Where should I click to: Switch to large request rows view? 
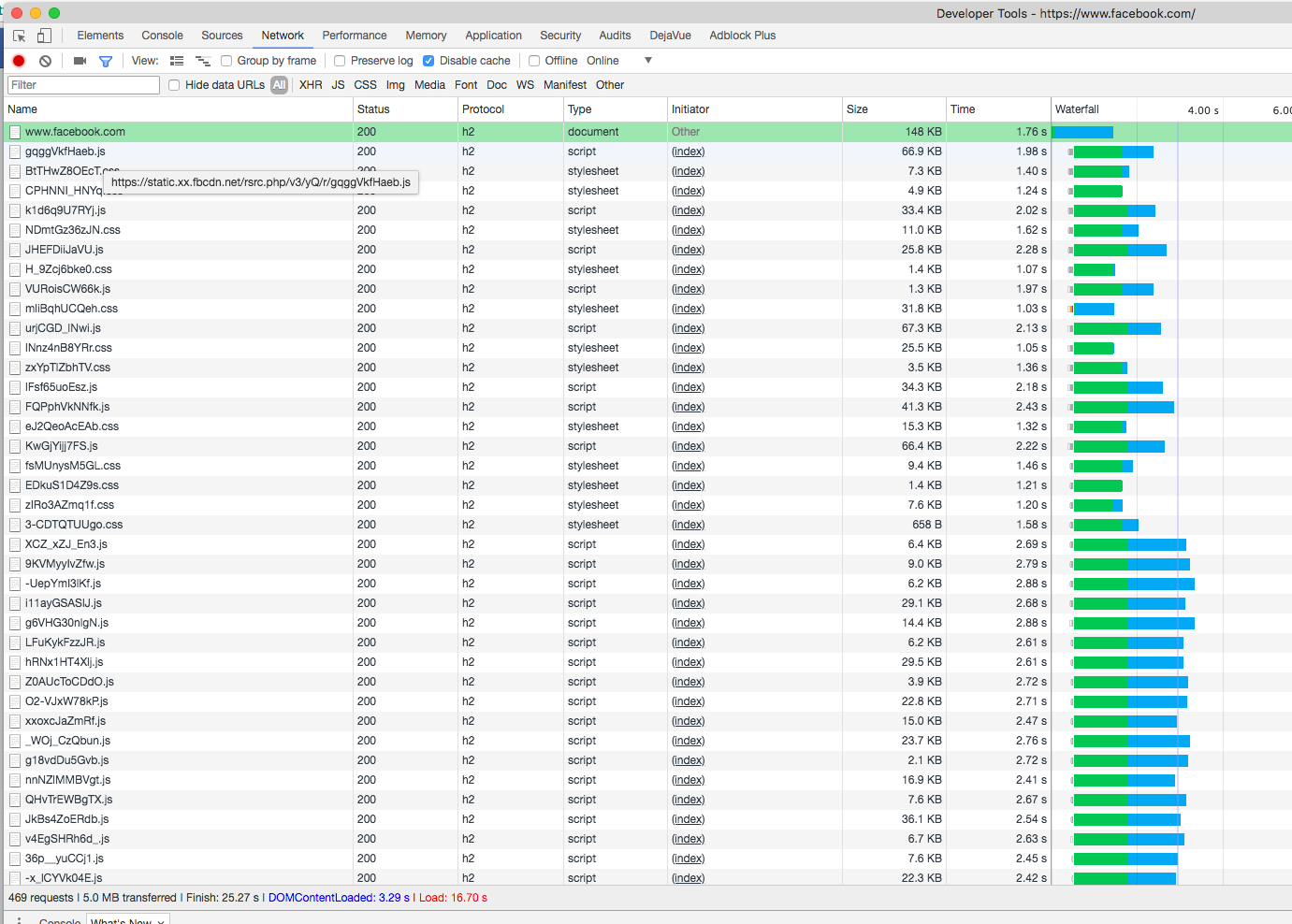click(x=177, y=61)
